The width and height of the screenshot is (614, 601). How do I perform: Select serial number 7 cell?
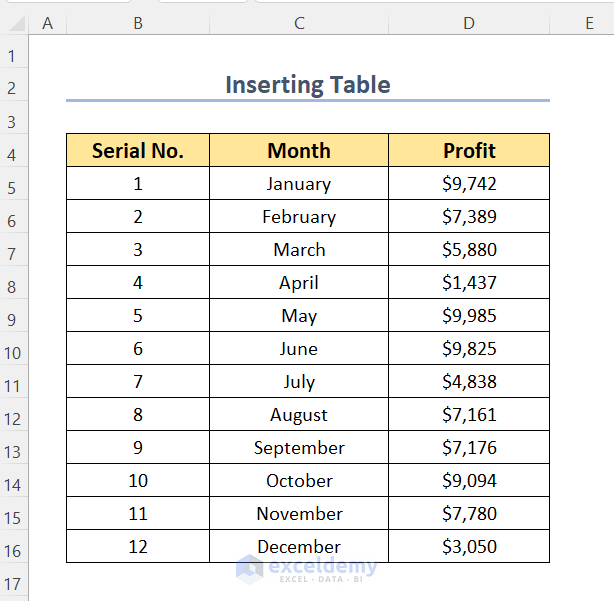coord(138,382)
